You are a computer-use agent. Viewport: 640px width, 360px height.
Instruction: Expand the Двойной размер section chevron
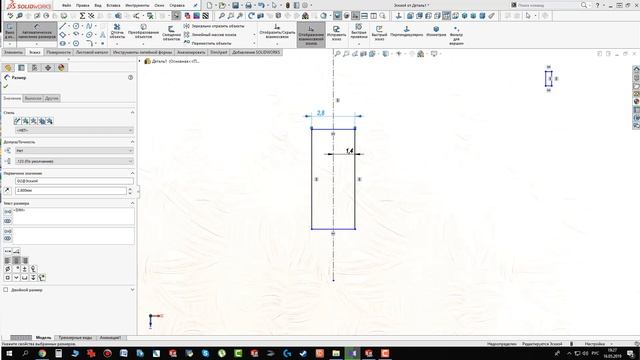pyautogui.click(x=132, y=290)
